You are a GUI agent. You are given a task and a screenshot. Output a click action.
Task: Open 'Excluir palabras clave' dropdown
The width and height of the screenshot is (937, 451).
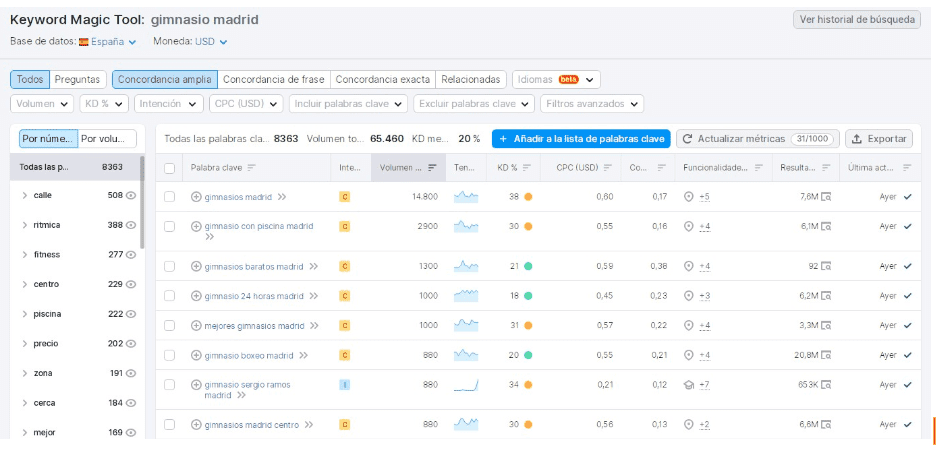pyautogui.click(x=474, y=104)
